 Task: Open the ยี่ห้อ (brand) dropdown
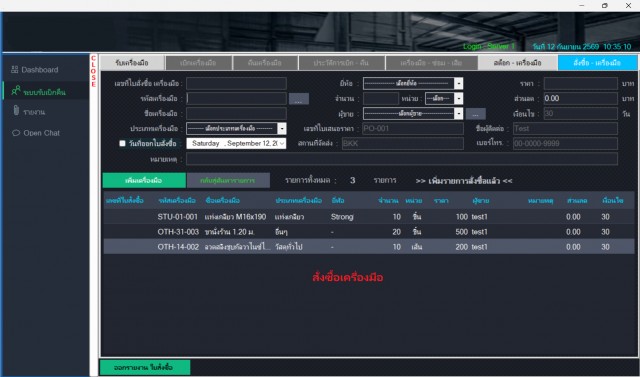click(413, 83)
